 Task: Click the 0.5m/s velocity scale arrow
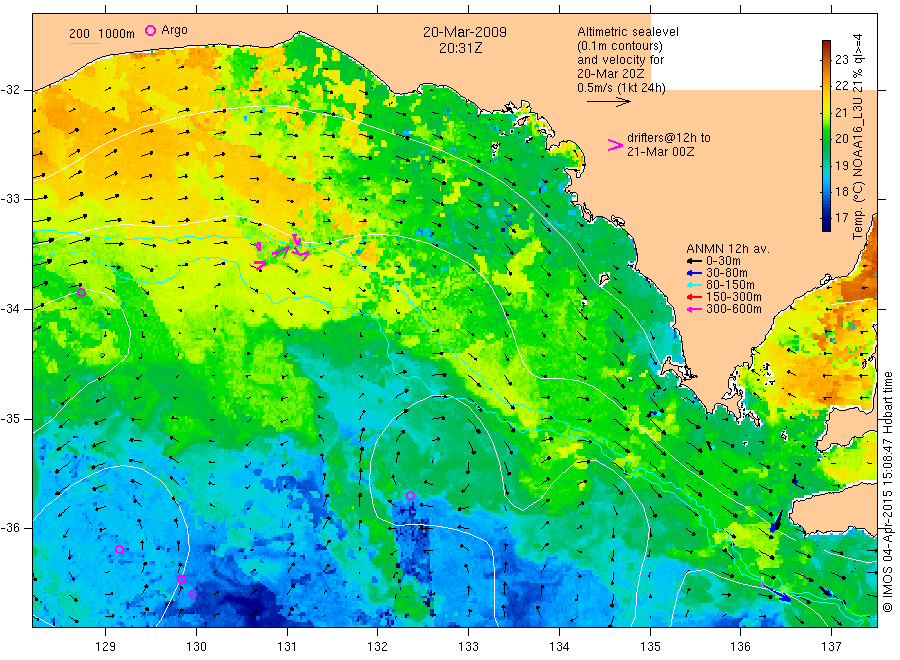pyautogui.click(x=608, y=102)
